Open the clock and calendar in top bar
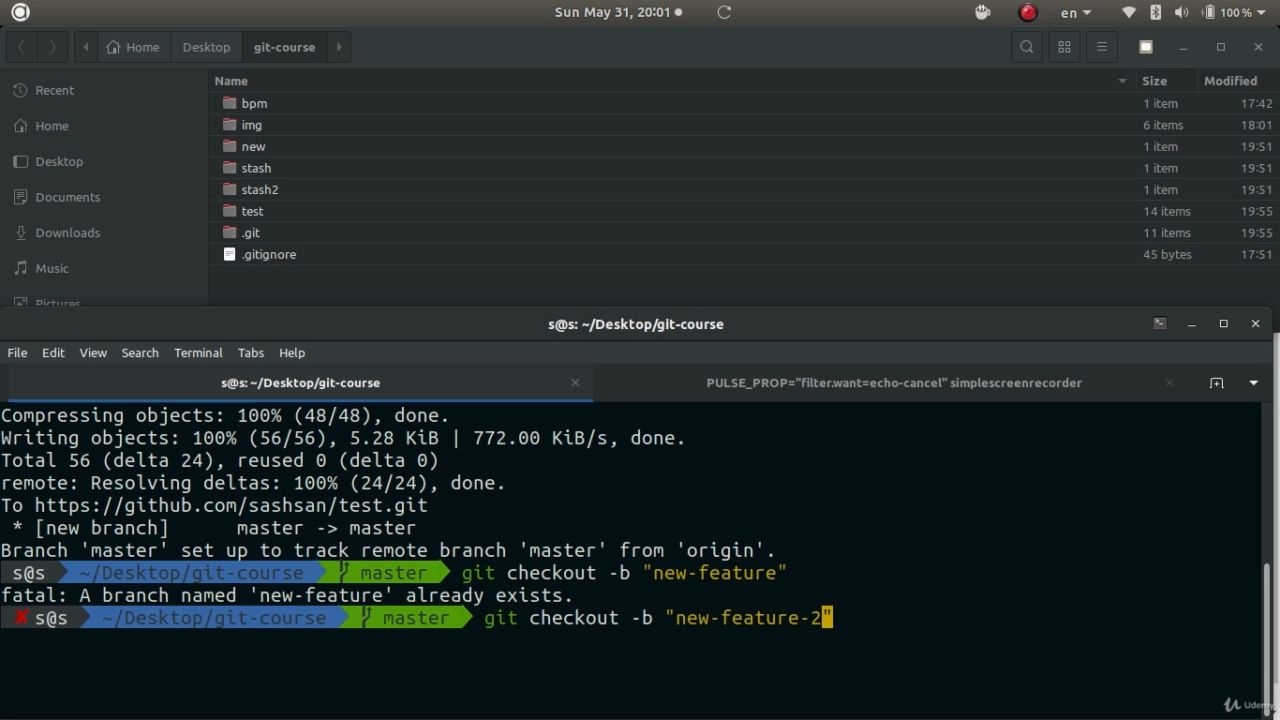 618,12
